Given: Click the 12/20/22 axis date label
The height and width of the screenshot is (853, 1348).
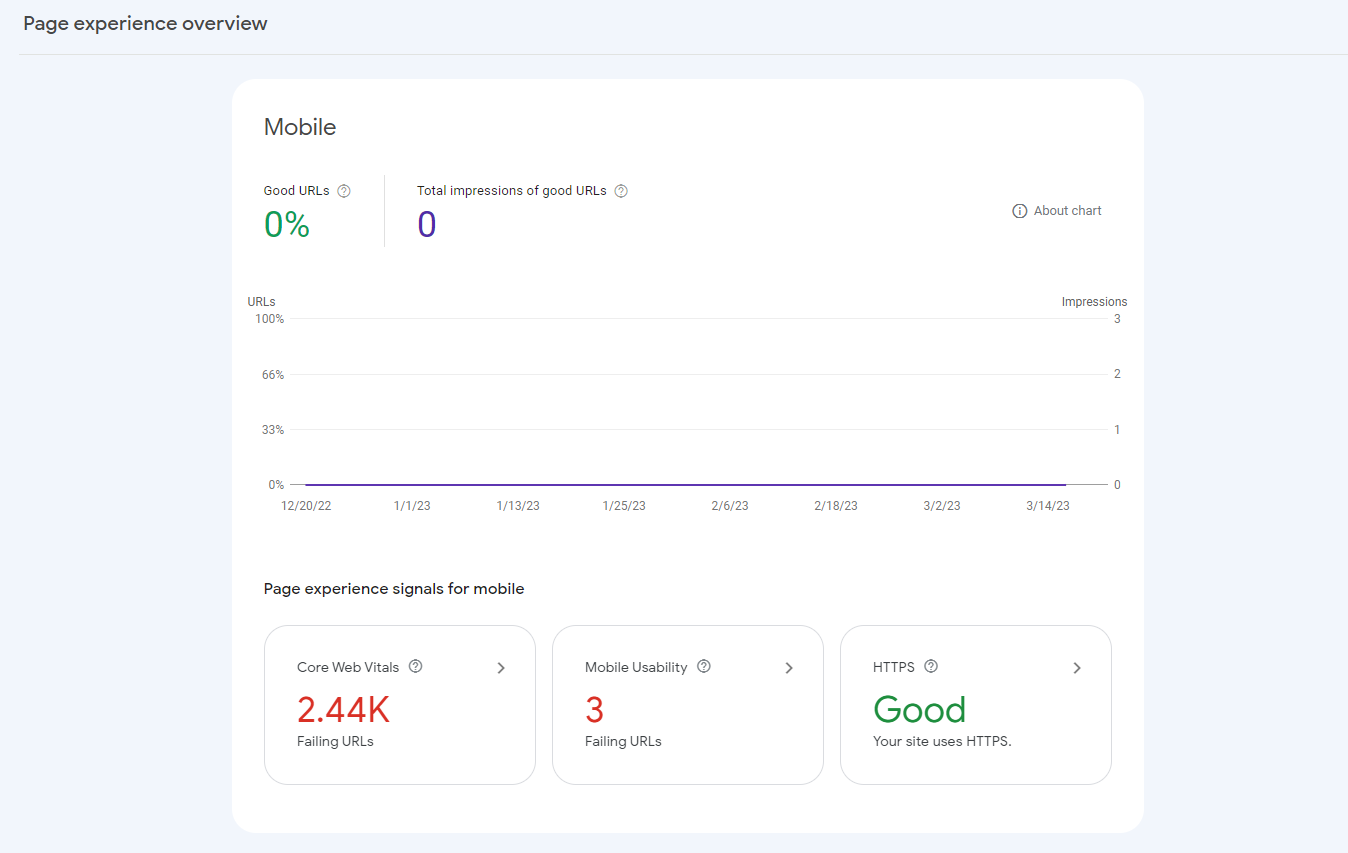Looking at the screenshot, I should click(x=306, y=505).
